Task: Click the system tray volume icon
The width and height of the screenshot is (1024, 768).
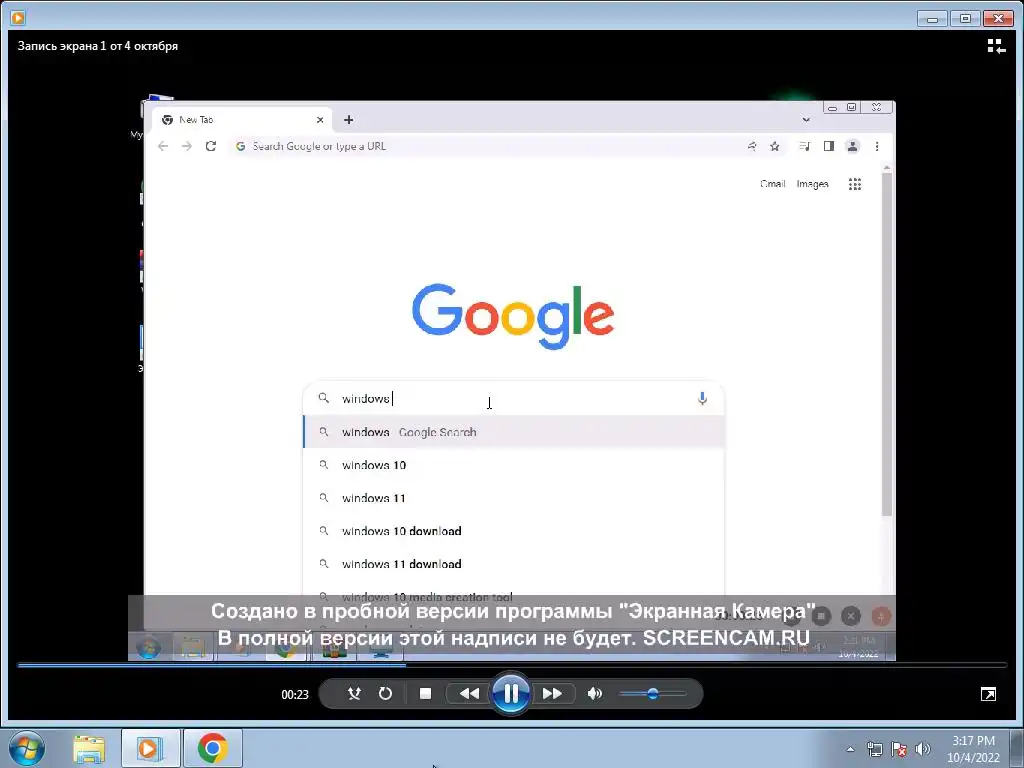Action: [923, 749]
